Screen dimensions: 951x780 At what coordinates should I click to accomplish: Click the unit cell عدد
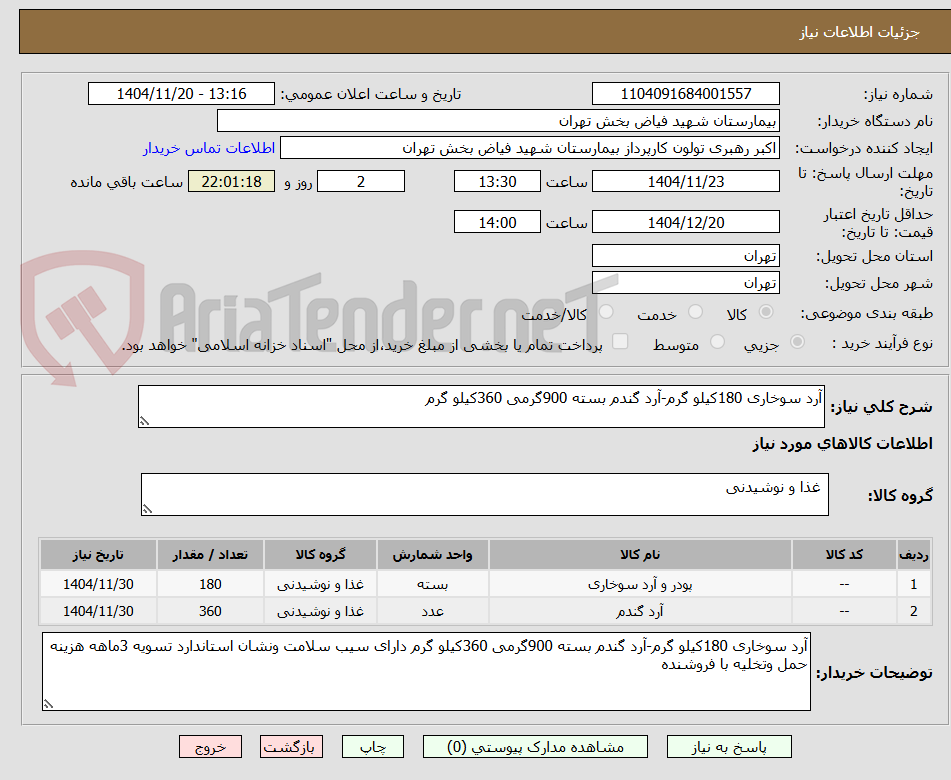tap(432, 611)
